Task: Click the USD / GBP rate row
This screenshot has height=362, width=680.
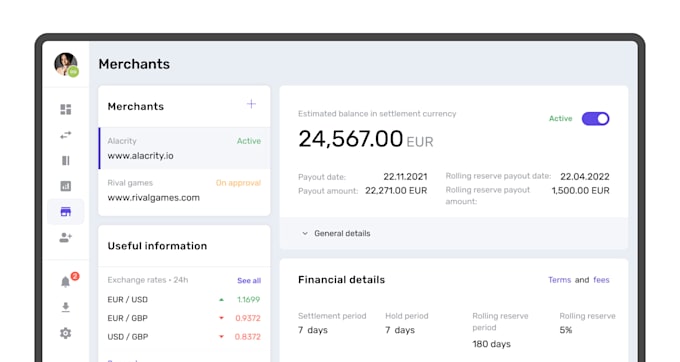Action: tap(184, 337)
